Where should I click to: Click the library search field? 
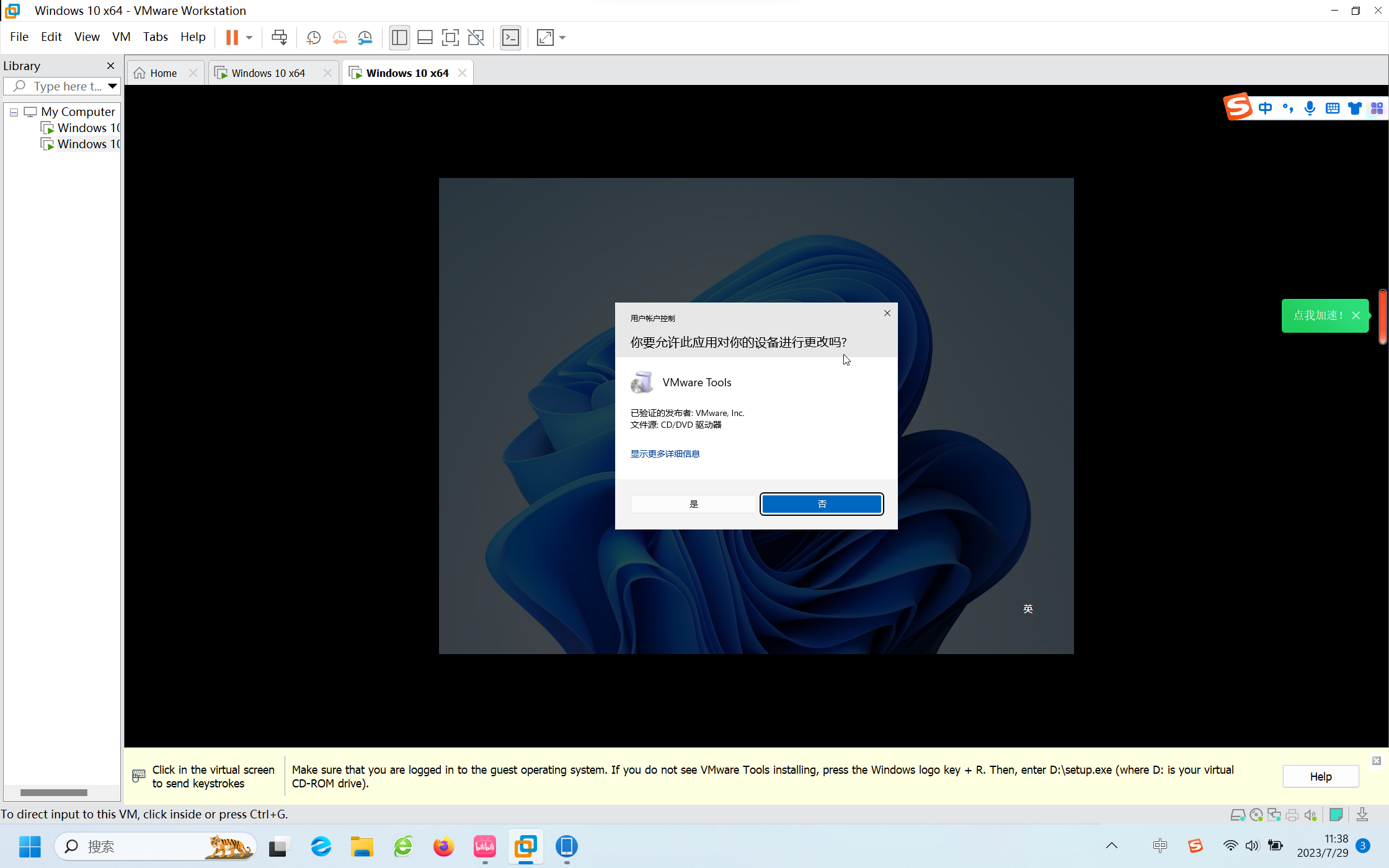tap(65, 86)
